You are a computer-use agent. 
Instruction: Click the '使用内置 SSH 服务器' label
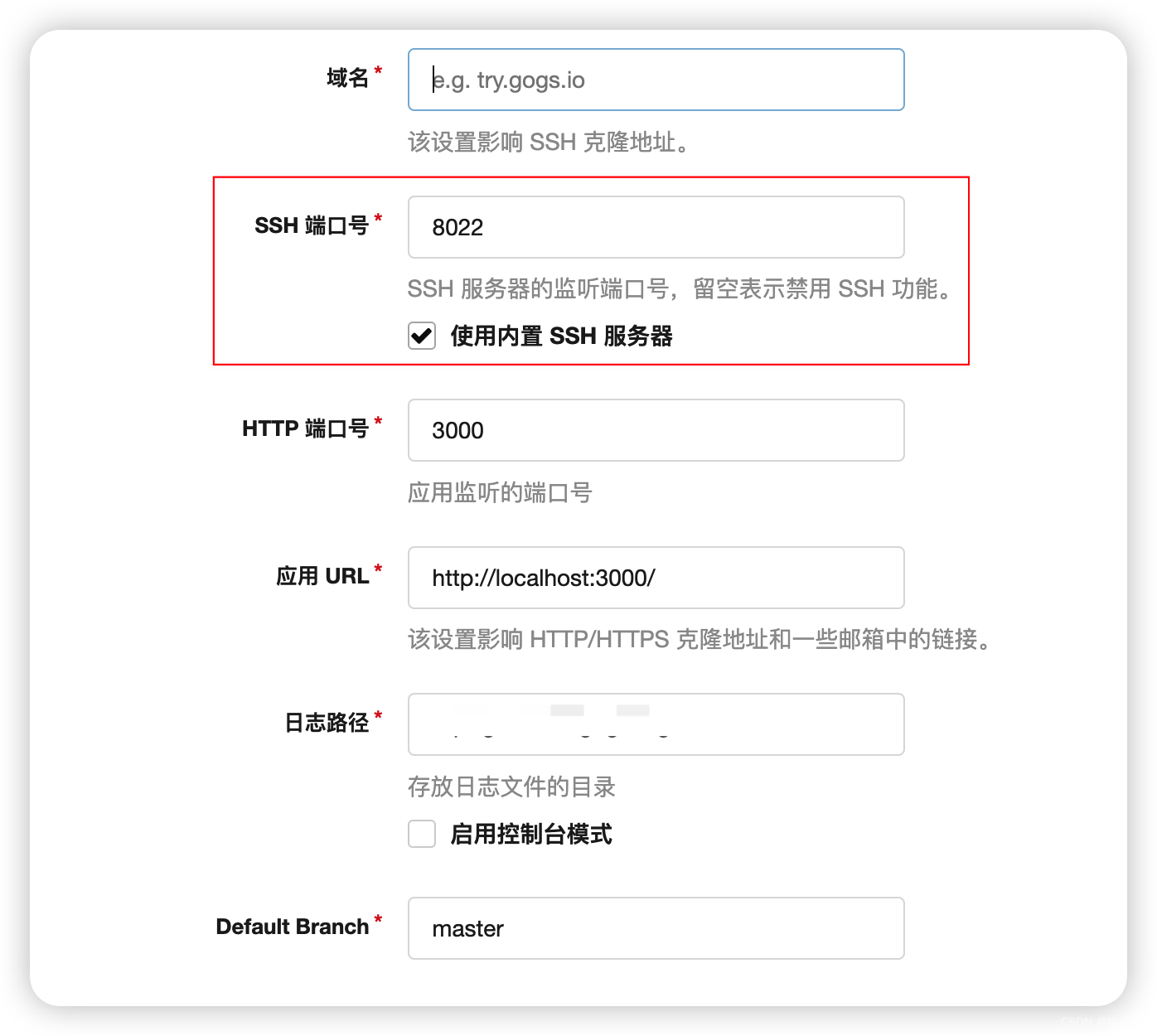pos(561,336)
